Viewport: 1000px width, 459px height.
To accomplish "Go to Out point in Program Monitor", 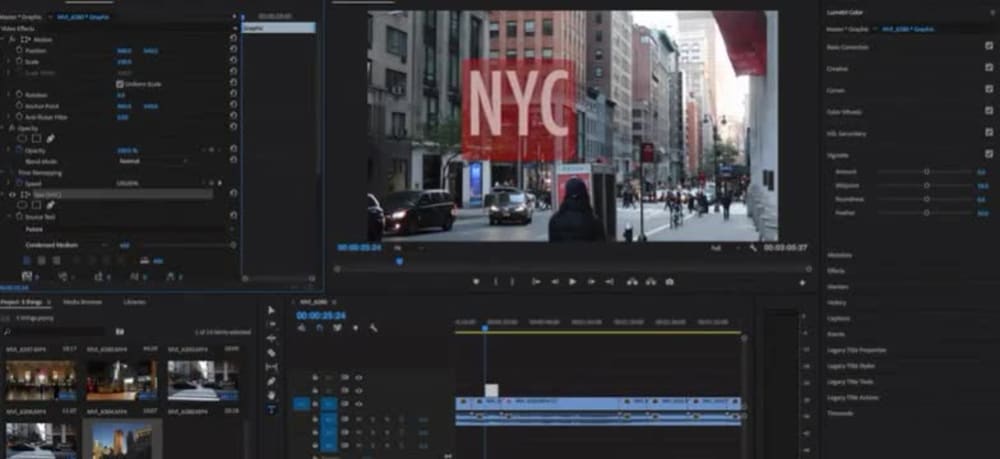I will (610, 282).
